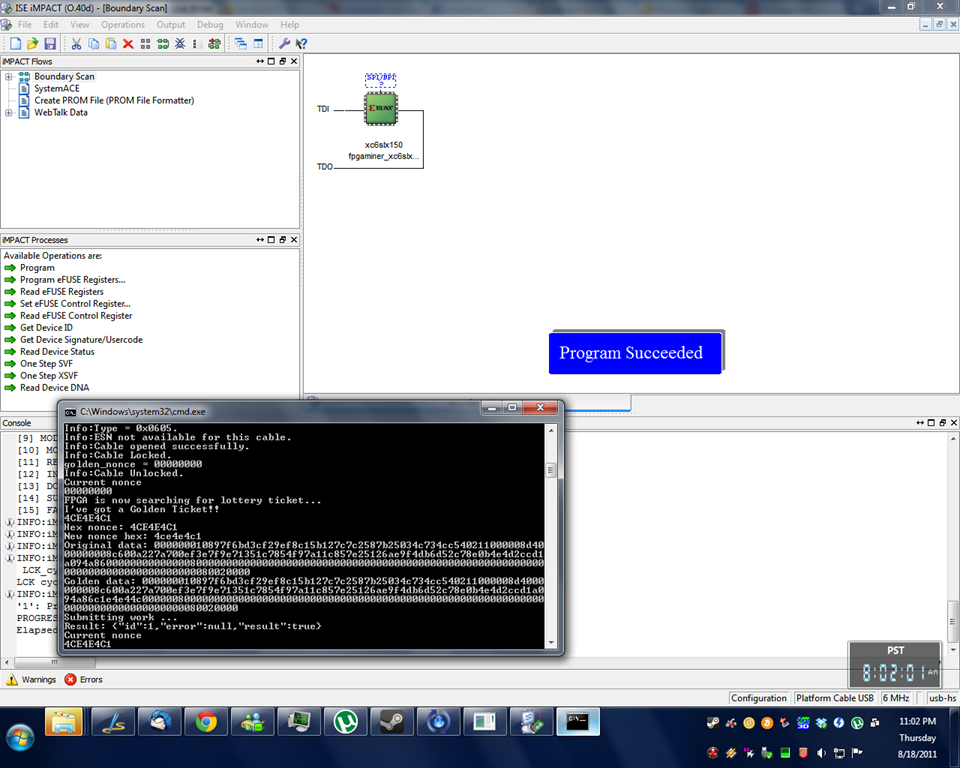Click the volume speaker tray icon
This screenshot has height=768, width=960.
pos(822,753)
